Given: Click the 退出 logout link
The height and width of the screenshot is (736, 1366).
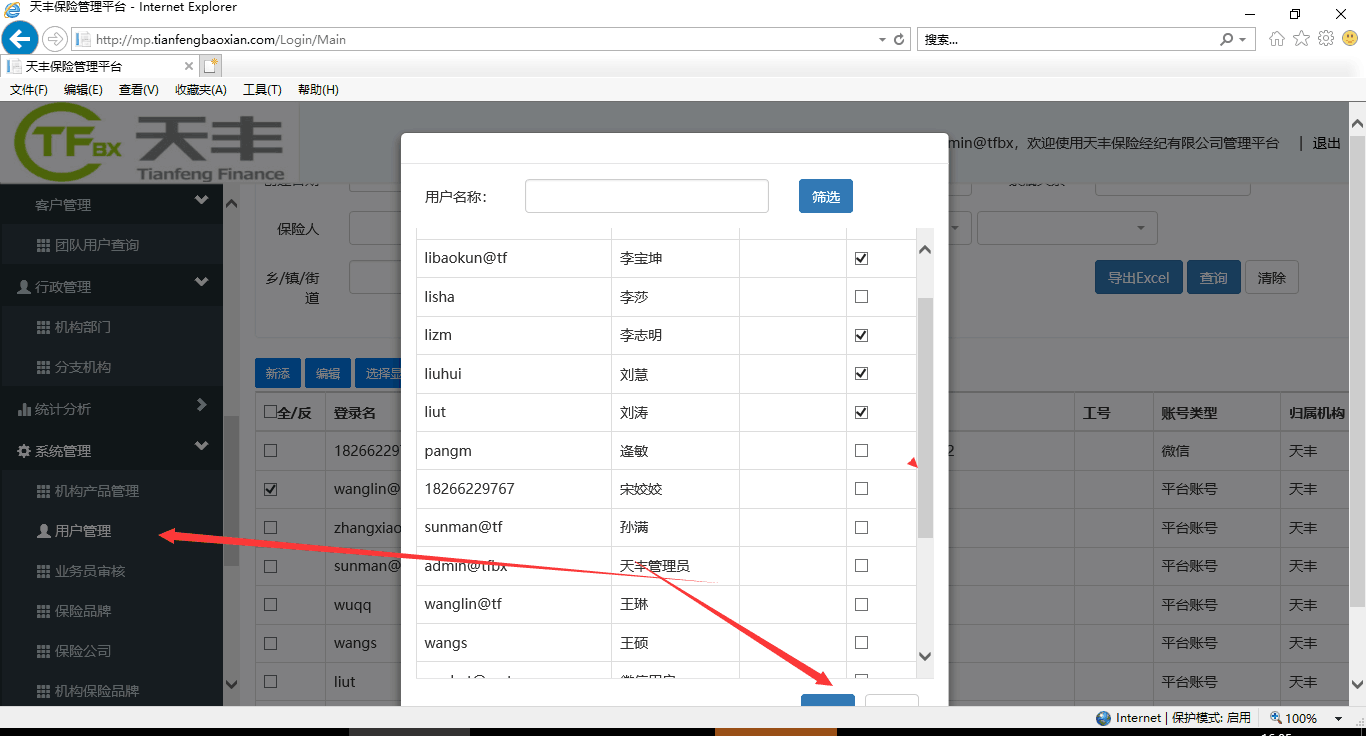Looking at the screenshot, I should point(1326,143).
